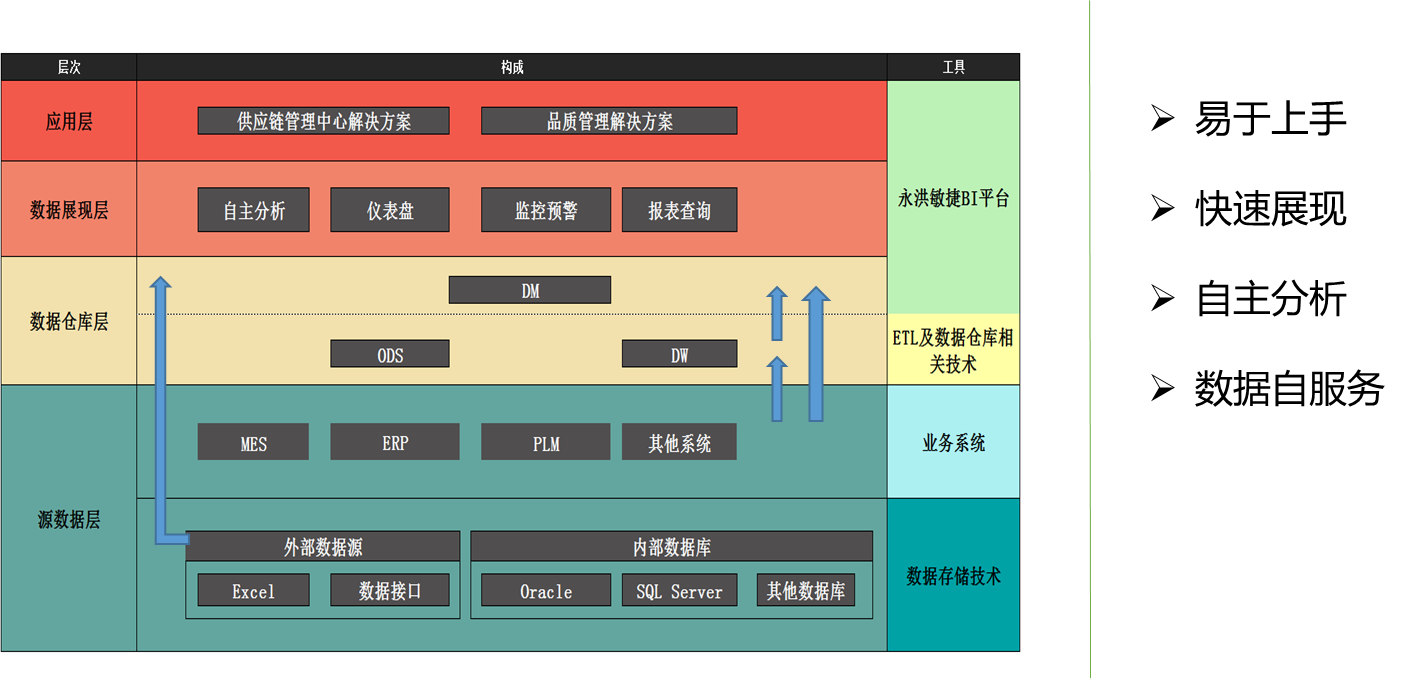Select the Excel box
The height and width of the screenshot is (679, 1408).
click(x=253, y=590)
